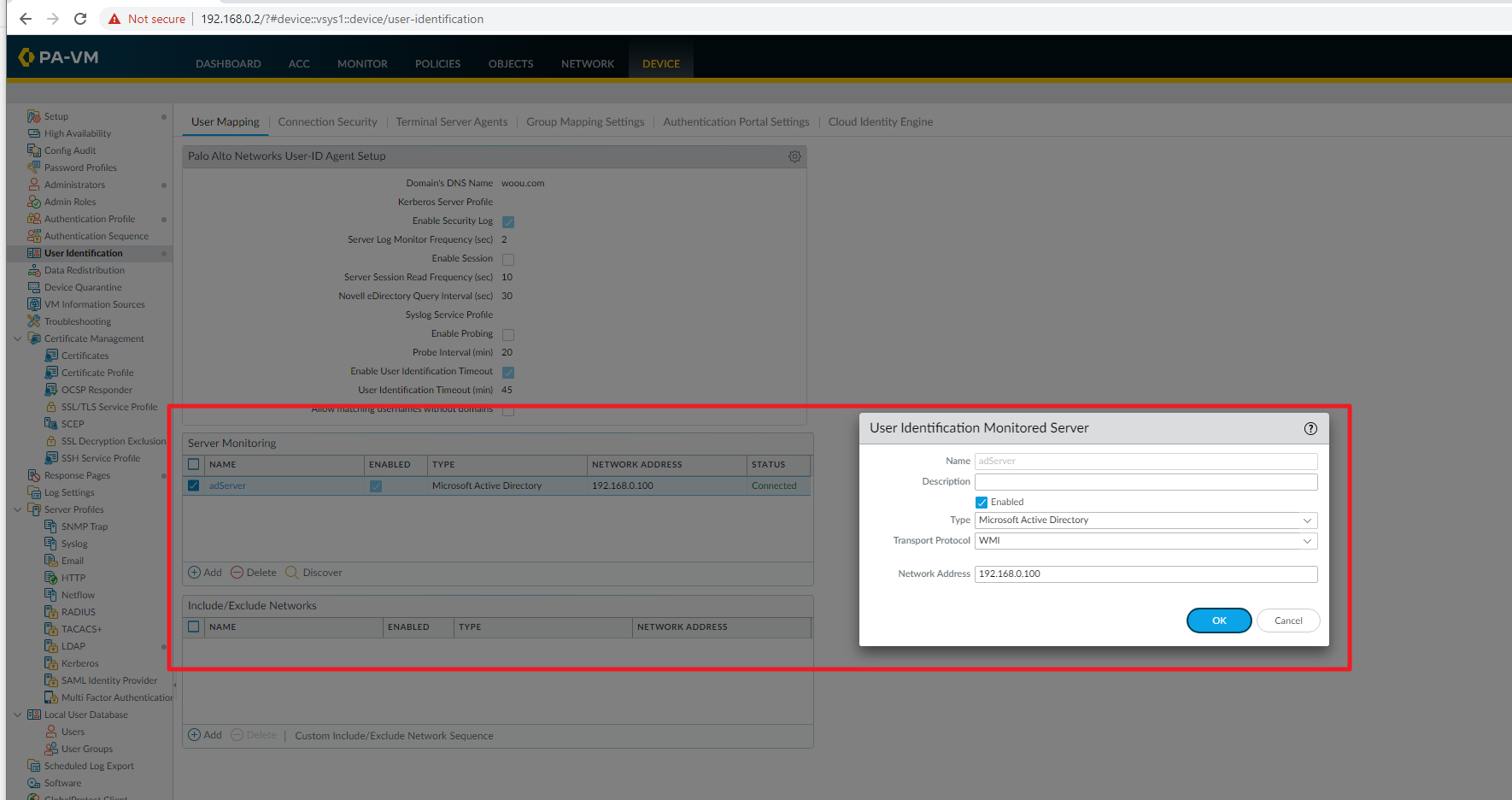This screenshot has height=800, width=1512.
Task: Click the Response Pages icon
Action: 34,475
